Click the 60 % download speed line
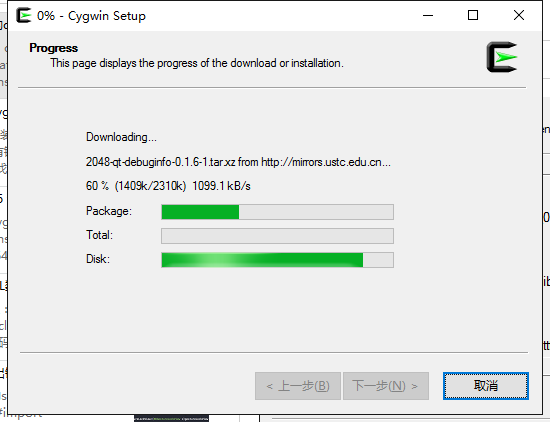This screenshot has width=550, height=422. [x=168, y=186]
